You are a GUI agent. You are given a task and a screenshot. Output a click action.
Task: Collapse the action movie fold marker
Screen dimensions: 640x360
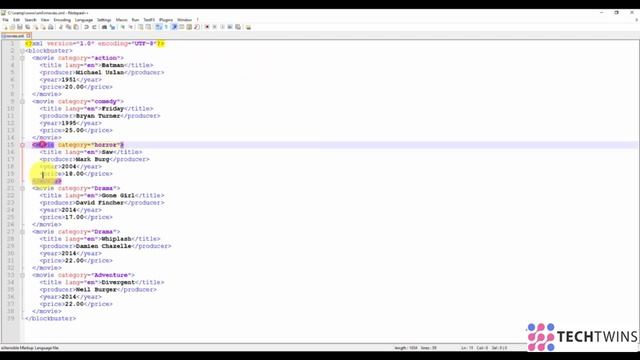coord(22,58)
